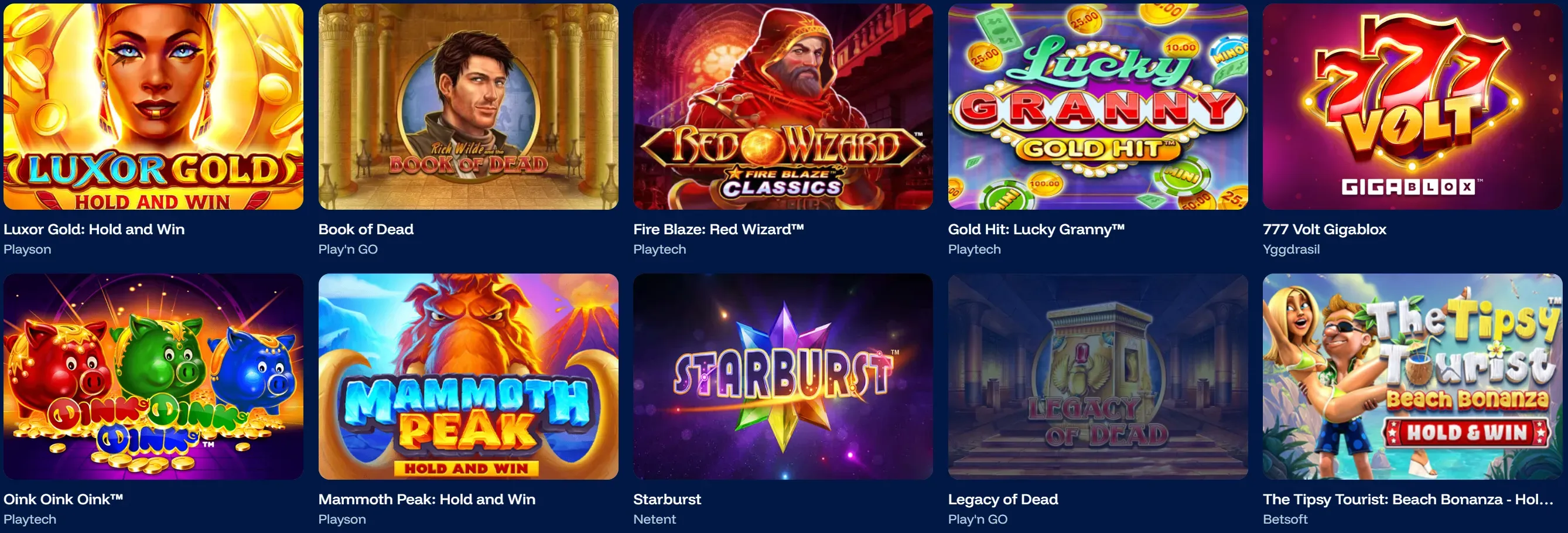The image size is (1568, 533).
Task: Click the 'Fire Blaze: Red Wizard™' title
Action: point(718,230)
